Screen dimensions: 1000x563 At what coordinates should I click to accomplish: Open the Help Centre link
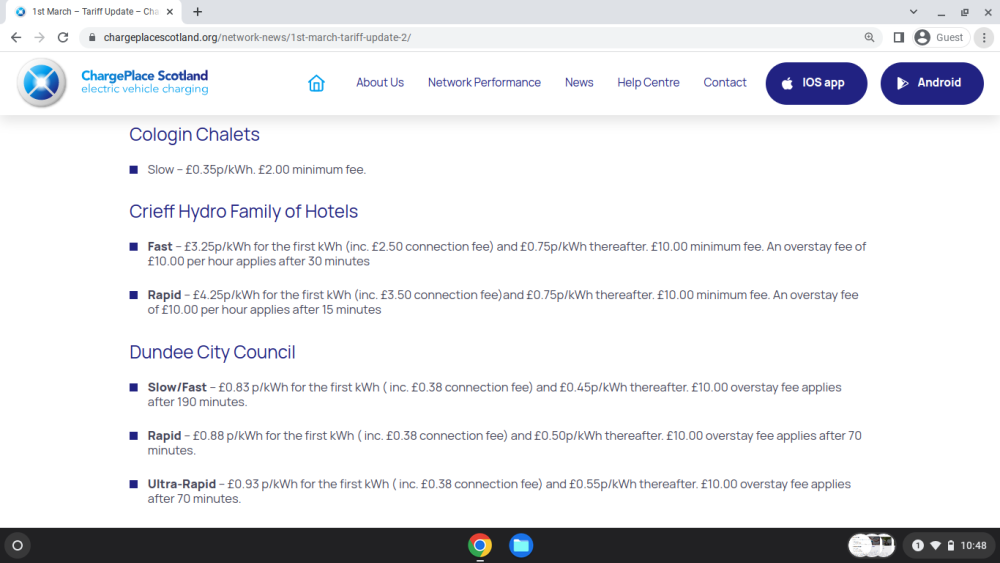click(648, 82)
